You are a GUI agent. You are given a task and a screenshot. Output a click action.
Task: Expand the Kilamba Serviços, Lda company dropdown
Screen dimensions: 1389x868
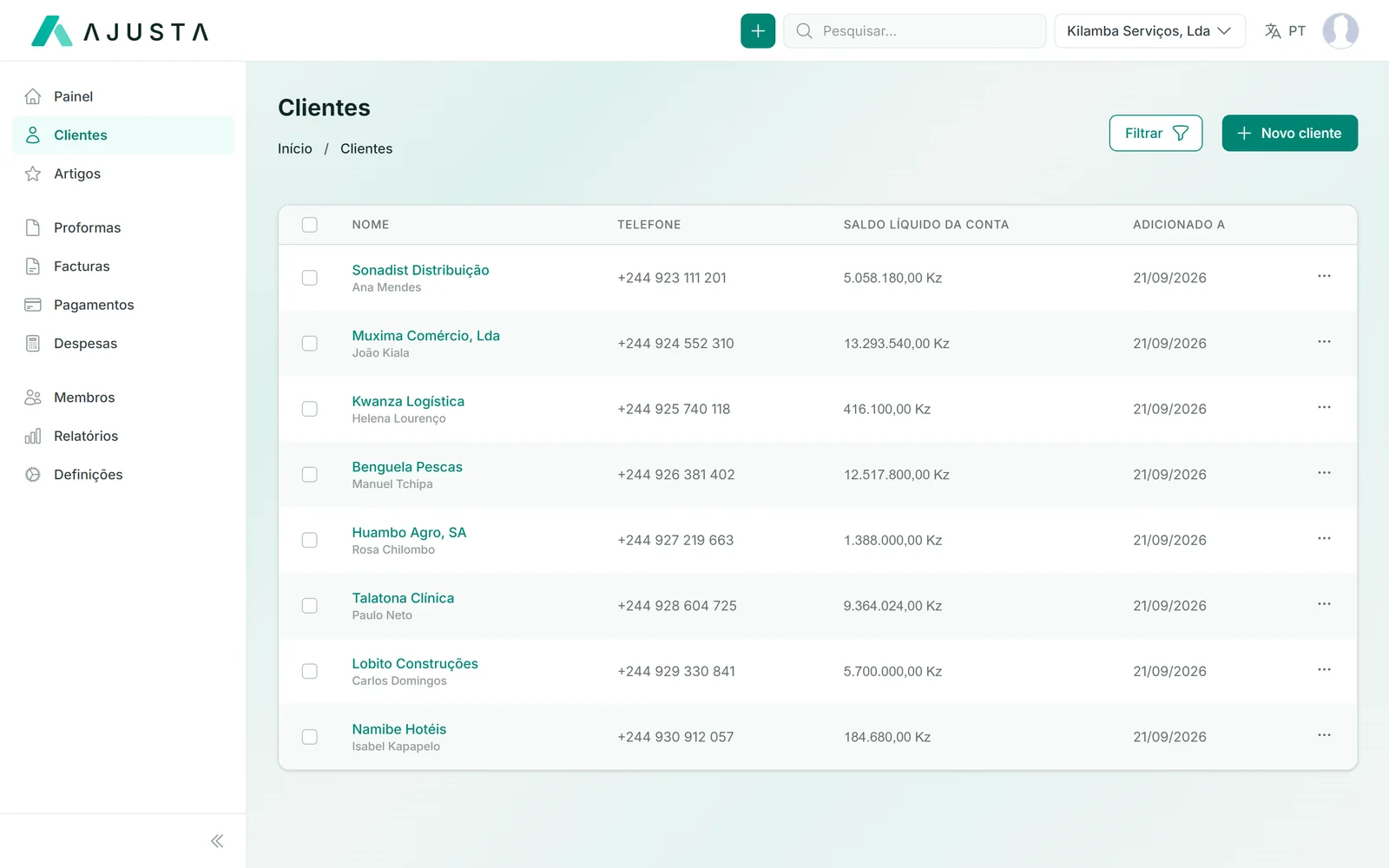1149,31
